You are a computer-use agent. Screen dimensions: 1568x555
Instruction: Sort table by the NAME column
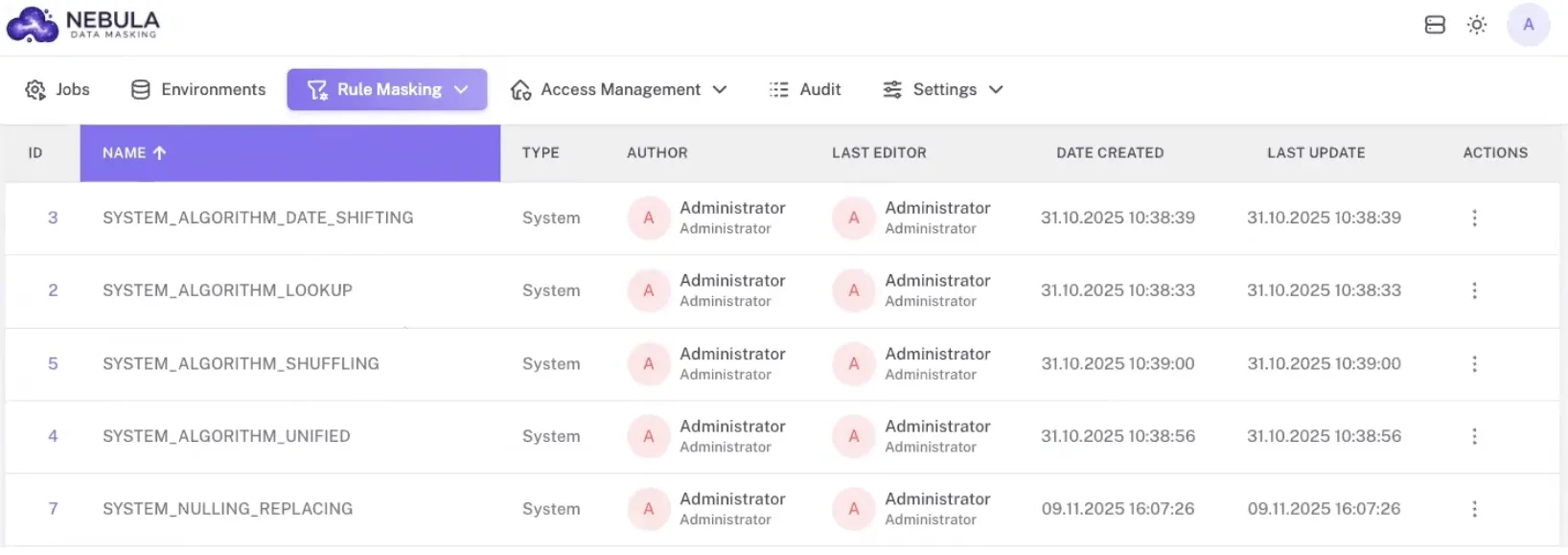[x=290, y=152]
